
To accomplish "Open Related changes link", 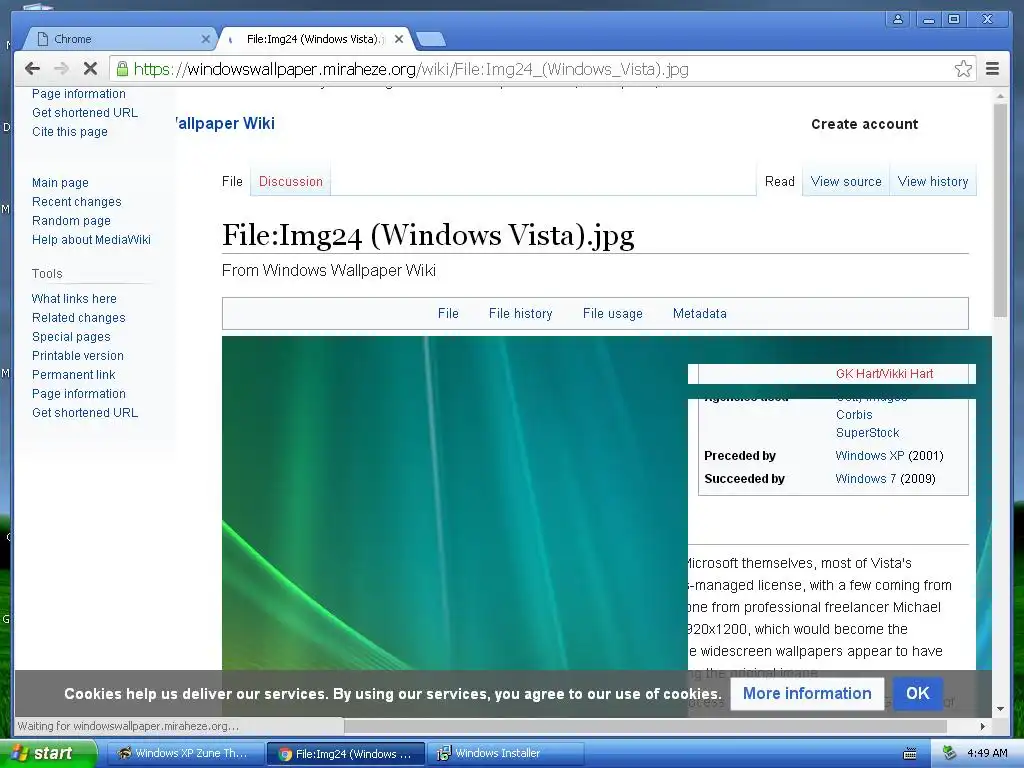I will [x=78, y=317].
